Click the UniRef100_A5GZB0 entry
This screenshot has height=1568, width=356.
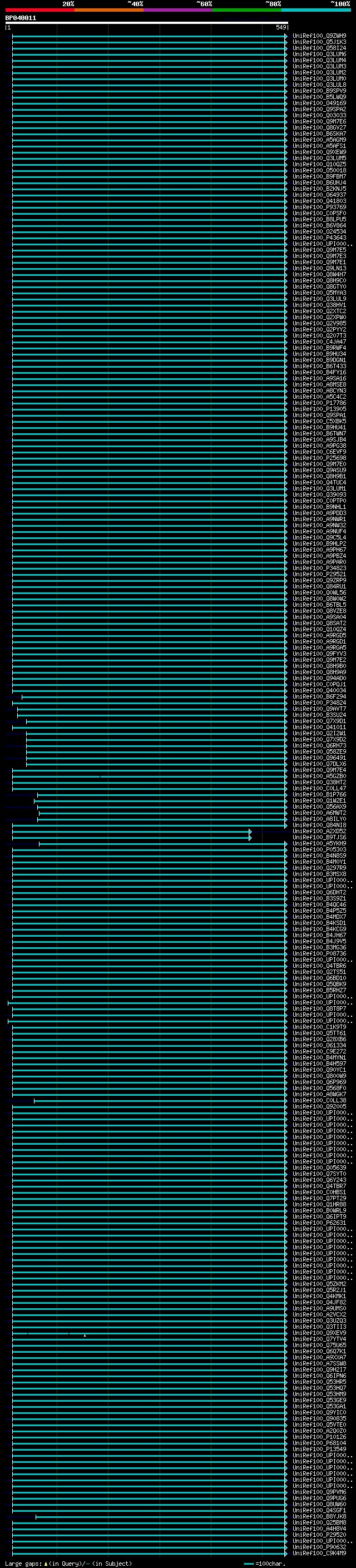click(x=319, y=776)
